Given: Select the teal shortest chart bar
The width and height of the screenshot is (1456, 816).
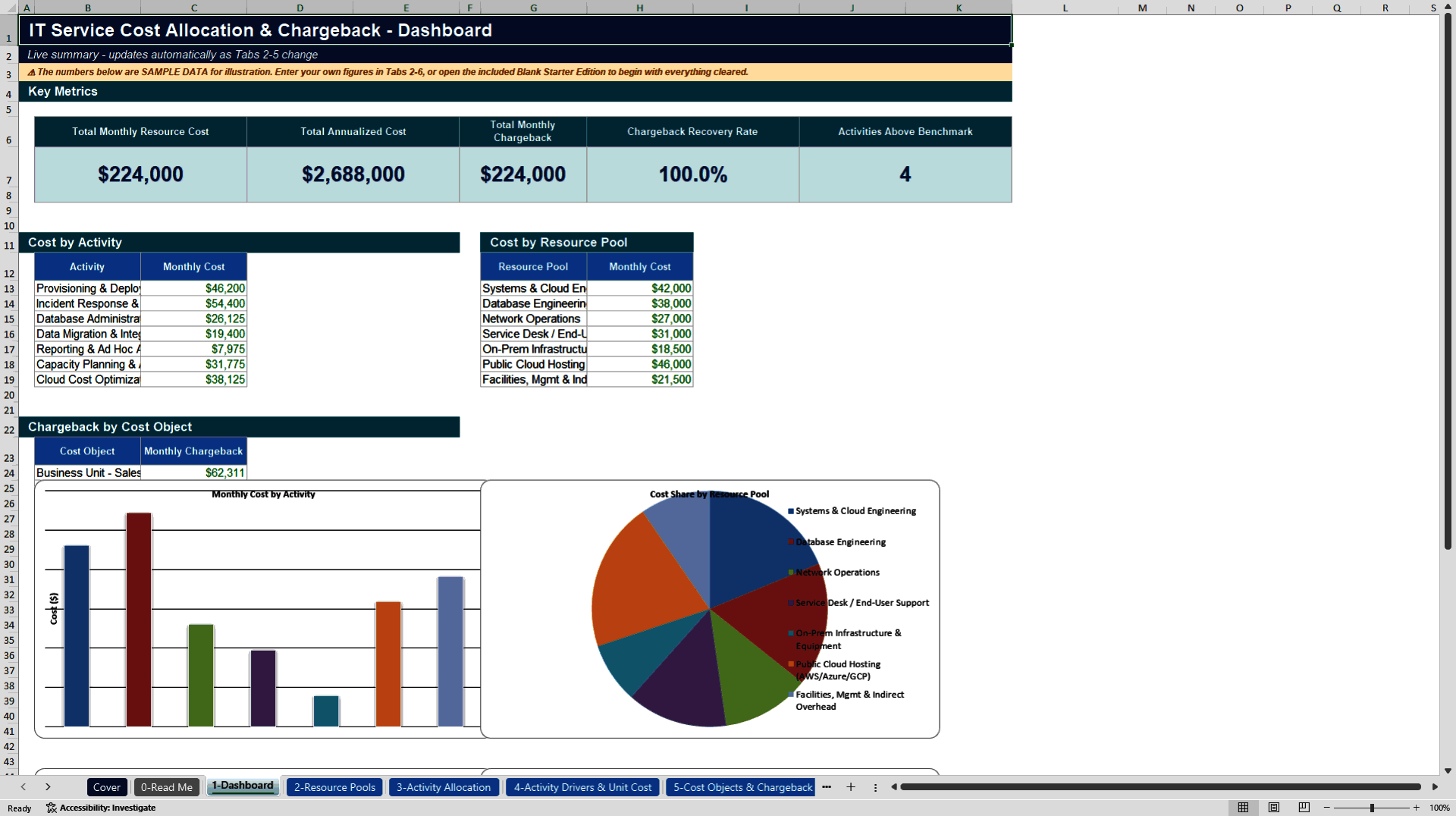Looking at the screenshot, I should coord(326,711).
